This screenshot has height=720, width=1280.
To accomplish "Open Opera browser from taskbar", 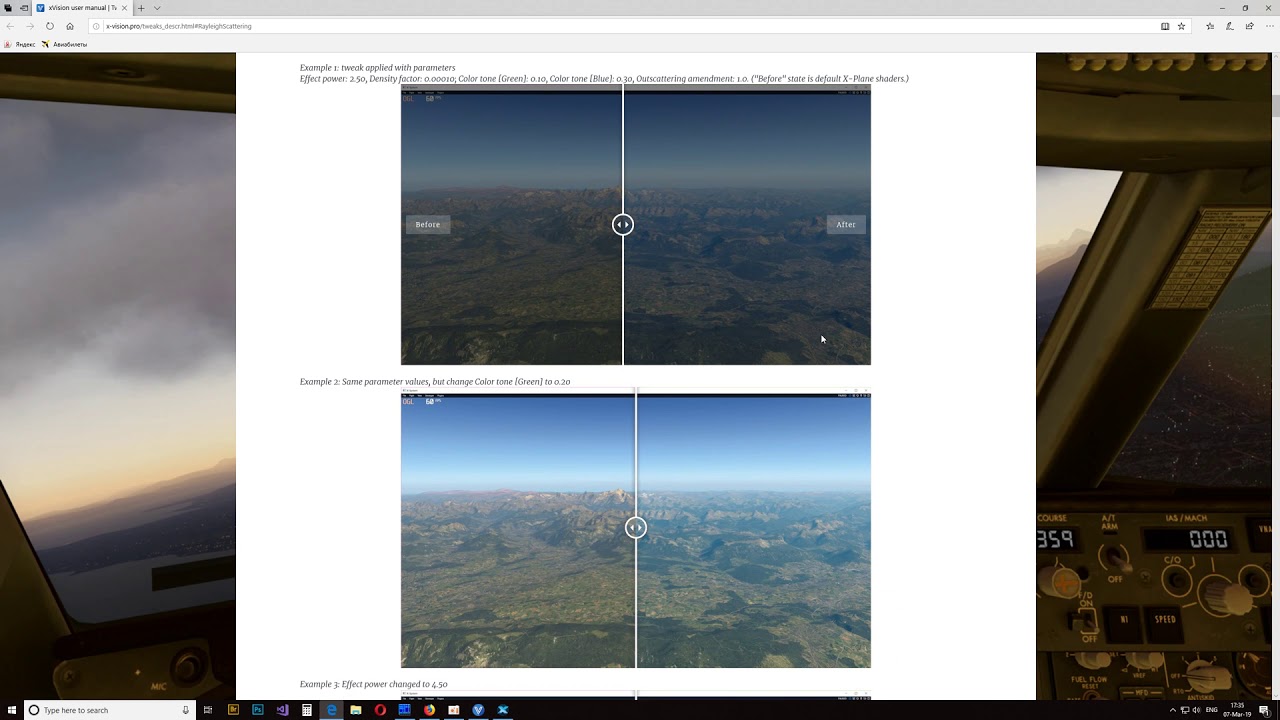I will point(380,710).
